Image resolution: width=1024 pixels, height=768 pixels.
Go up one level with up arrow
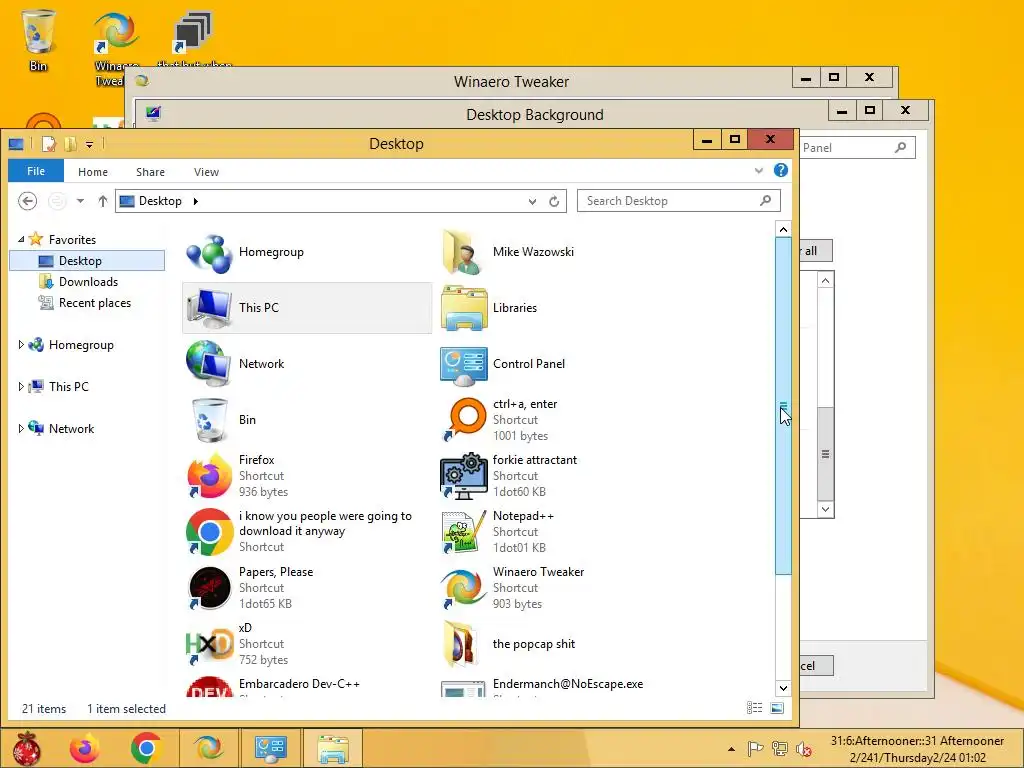tap(103, 201)
